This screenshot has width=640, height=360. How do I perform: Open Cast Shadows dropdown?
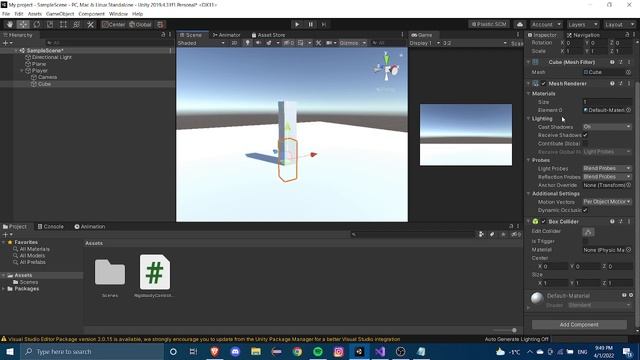click(x=607, y=127)
